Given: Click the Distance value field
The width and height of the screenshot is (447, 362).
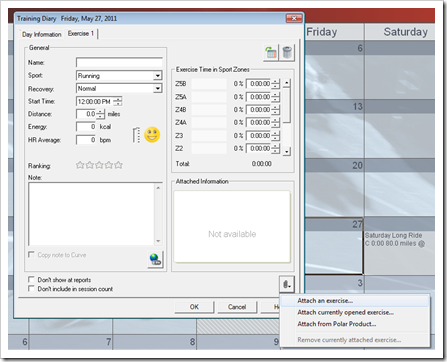Looking at the screenshot, I should point(86,114).
